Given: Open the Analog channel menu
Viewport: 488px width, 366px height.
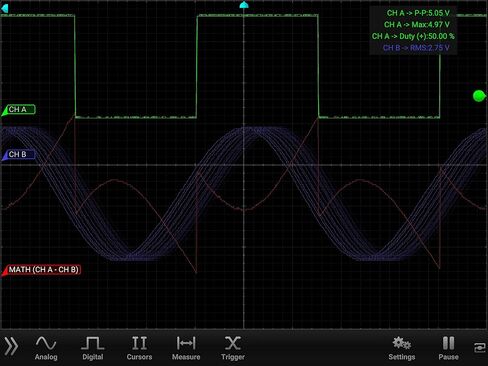Looking at the screenshot, I should (46, 348).
